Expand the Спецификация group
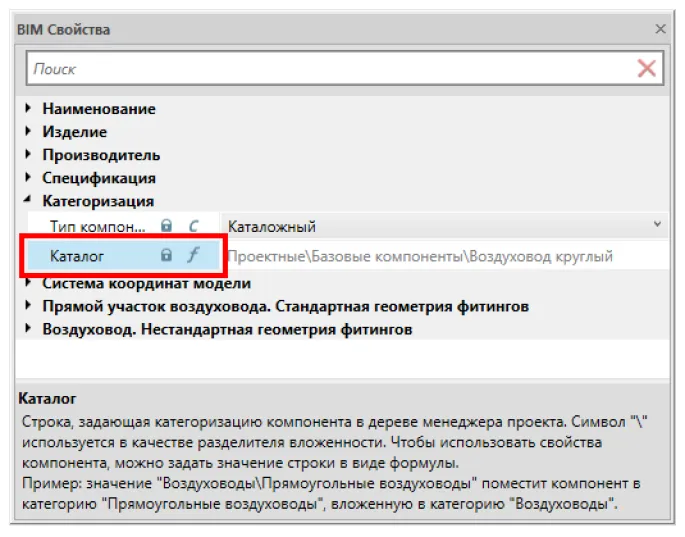685x537 pixels. click(28, 178)
